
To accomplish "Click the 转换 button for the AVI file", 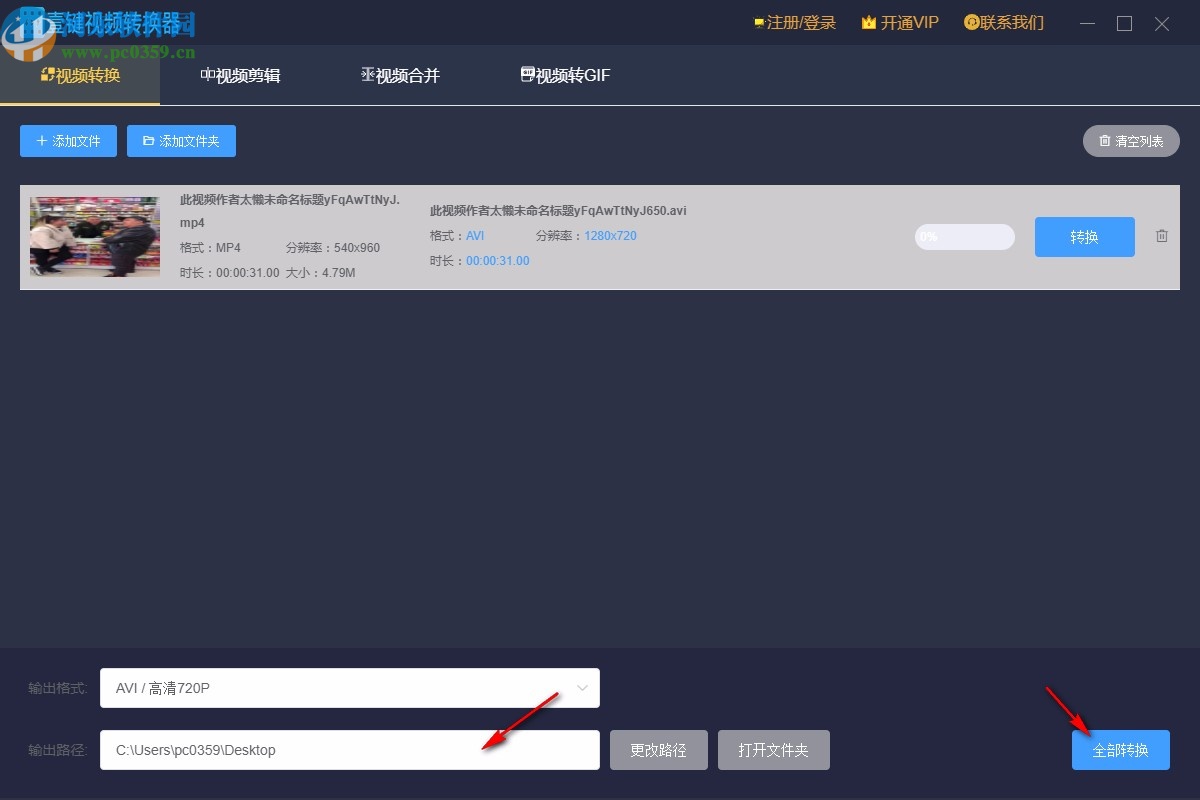I will (x=1084, y=237).
